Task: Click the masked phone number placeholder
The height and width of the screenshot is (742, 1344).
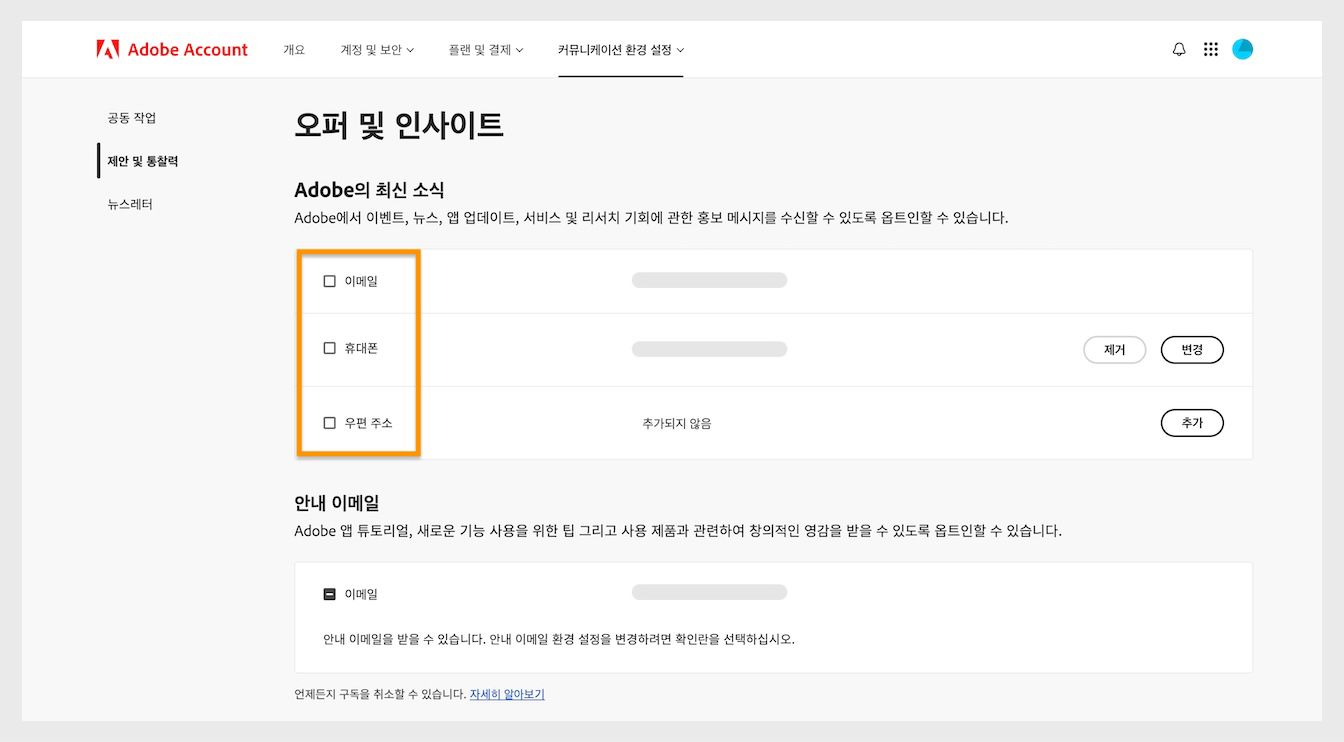Action: (709, 349)
